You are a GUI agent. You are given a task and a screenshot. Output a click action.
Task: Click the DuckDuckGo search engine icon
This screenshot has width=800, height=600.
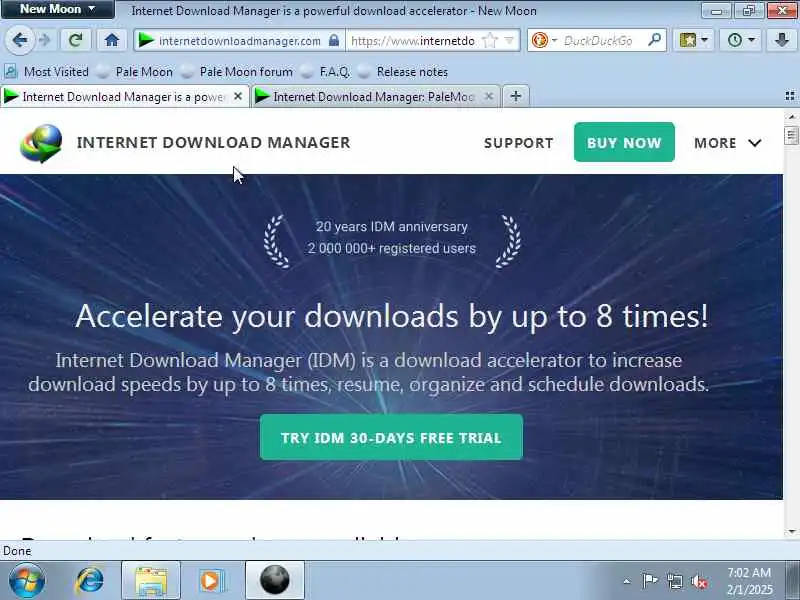click(x=540, y=40)
